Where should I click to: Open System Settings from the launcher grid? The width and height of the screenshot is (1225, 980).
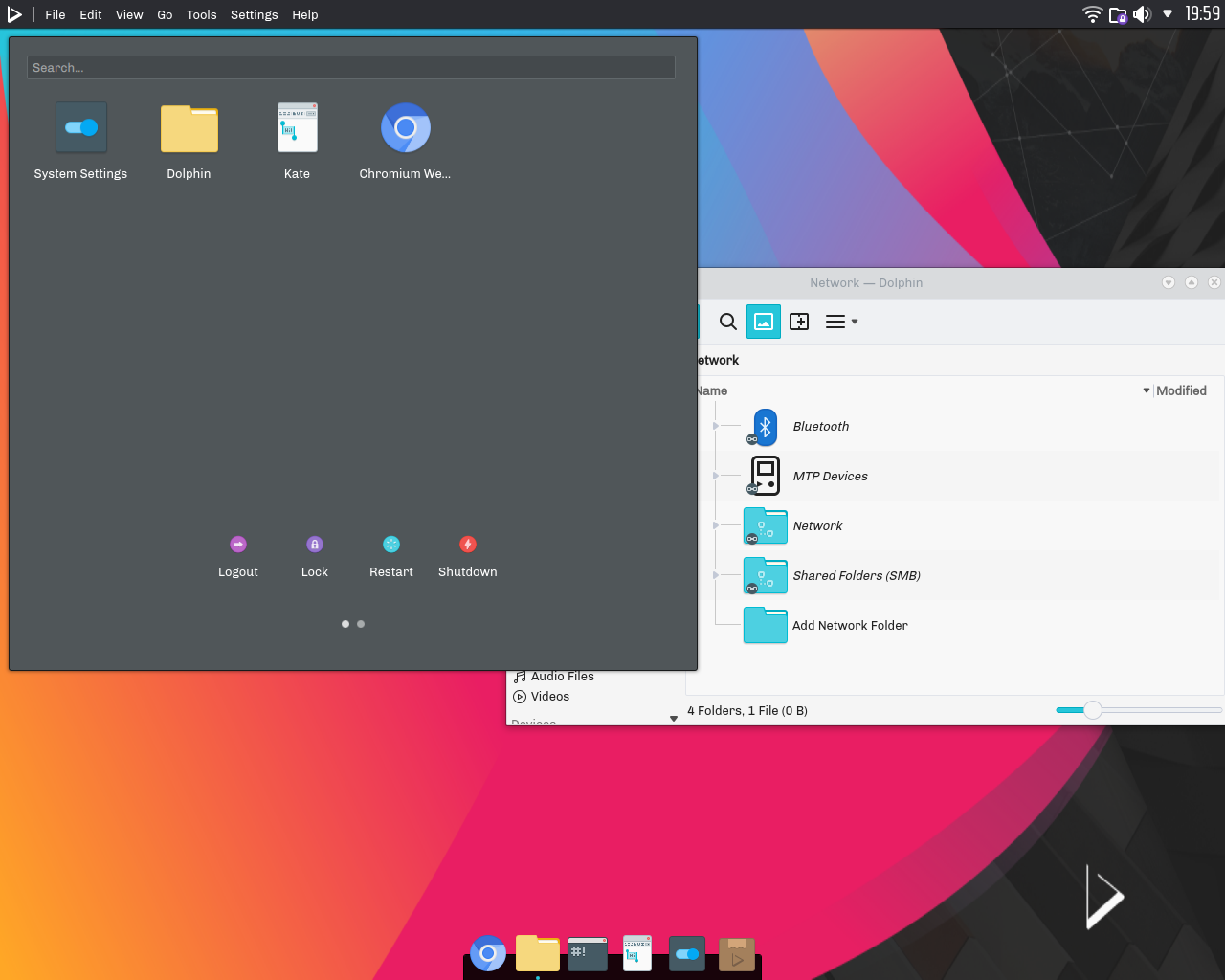tap(80, 141)
